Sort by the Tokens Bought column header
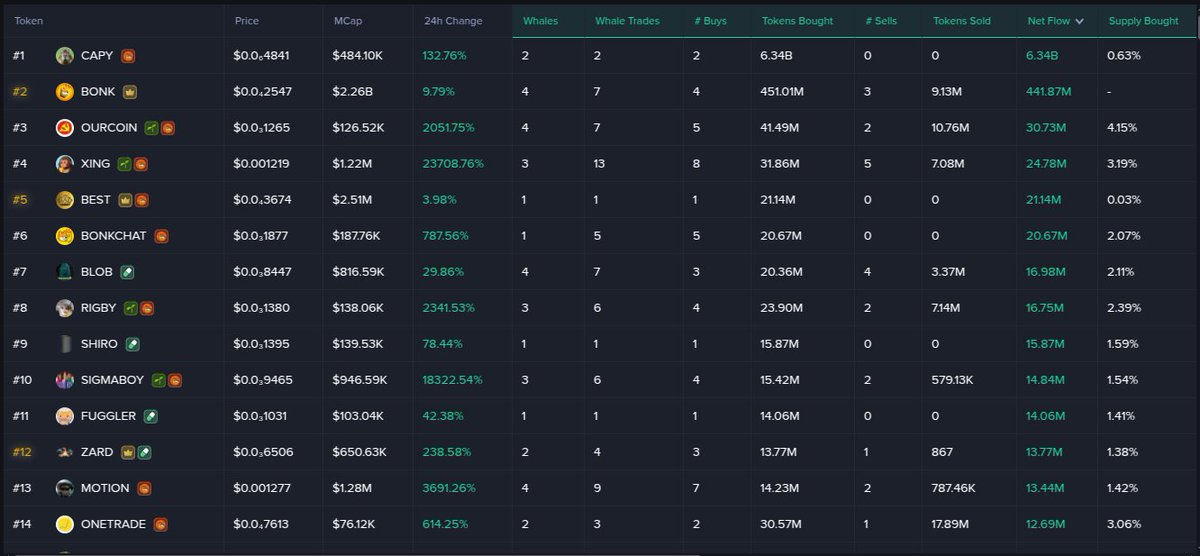Screen dimensions: 1200x556 pos(797,21)
